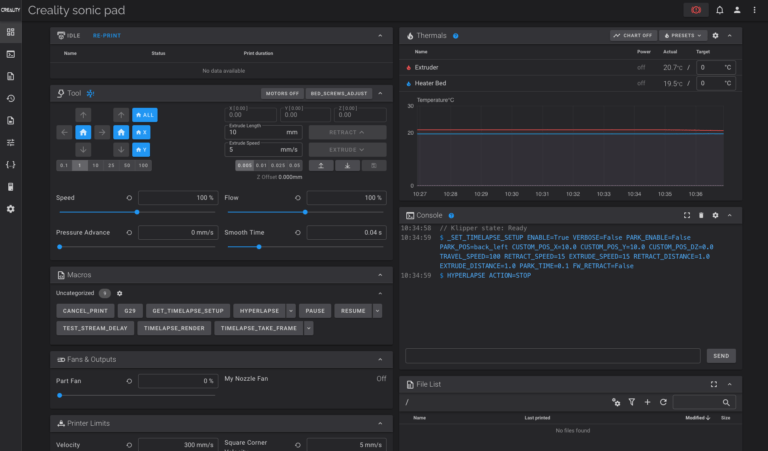
Task: Reset the Speed value to default
Action: coord(129,198)
